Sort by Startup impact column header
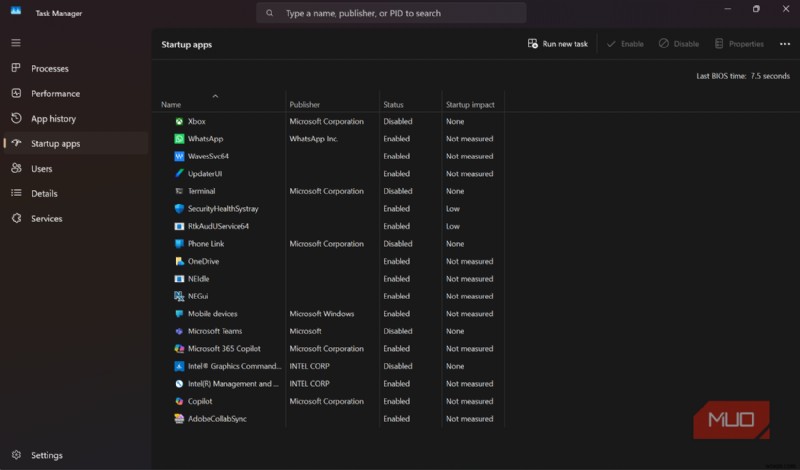This screenshot has width=800, height=470. 470,105
